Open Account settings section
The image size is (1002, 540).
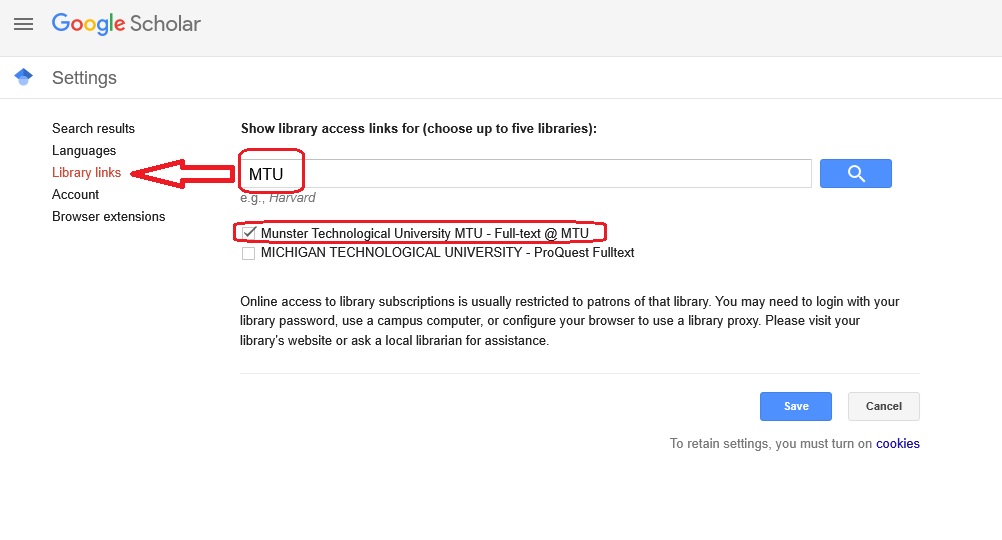point(75,194)
